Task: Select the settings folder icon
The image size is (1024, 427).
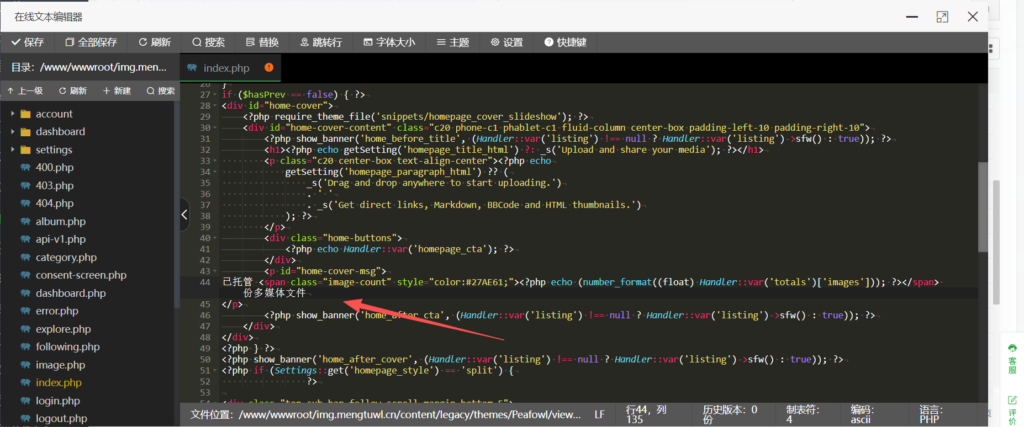Action: [25, 150]
